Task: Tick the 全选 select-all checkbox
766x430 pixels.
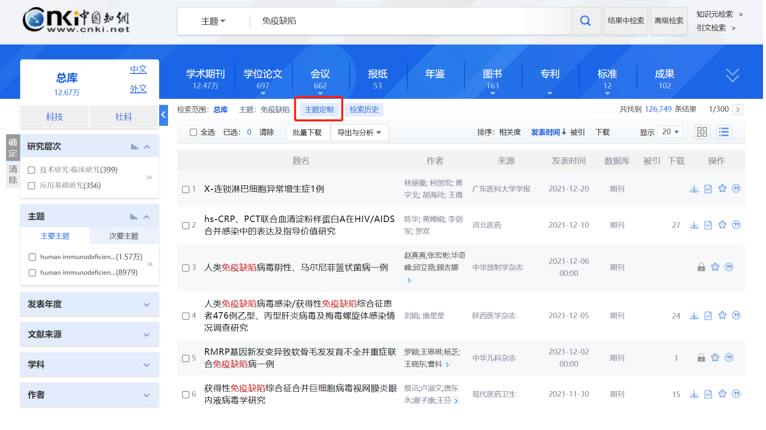Action: tap(193, 133)
